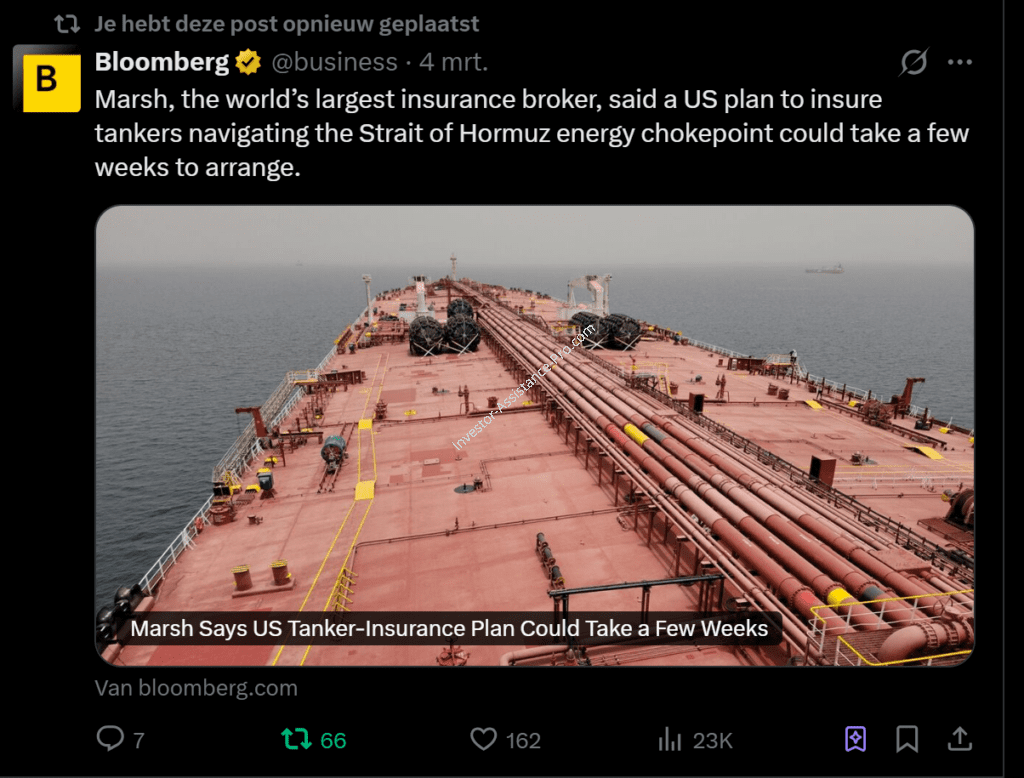Open the post via the '4 mrt.' timestamp
The width and height of the screenshot is (1024, 778).
pyautogui.click(x=453, y=63)
